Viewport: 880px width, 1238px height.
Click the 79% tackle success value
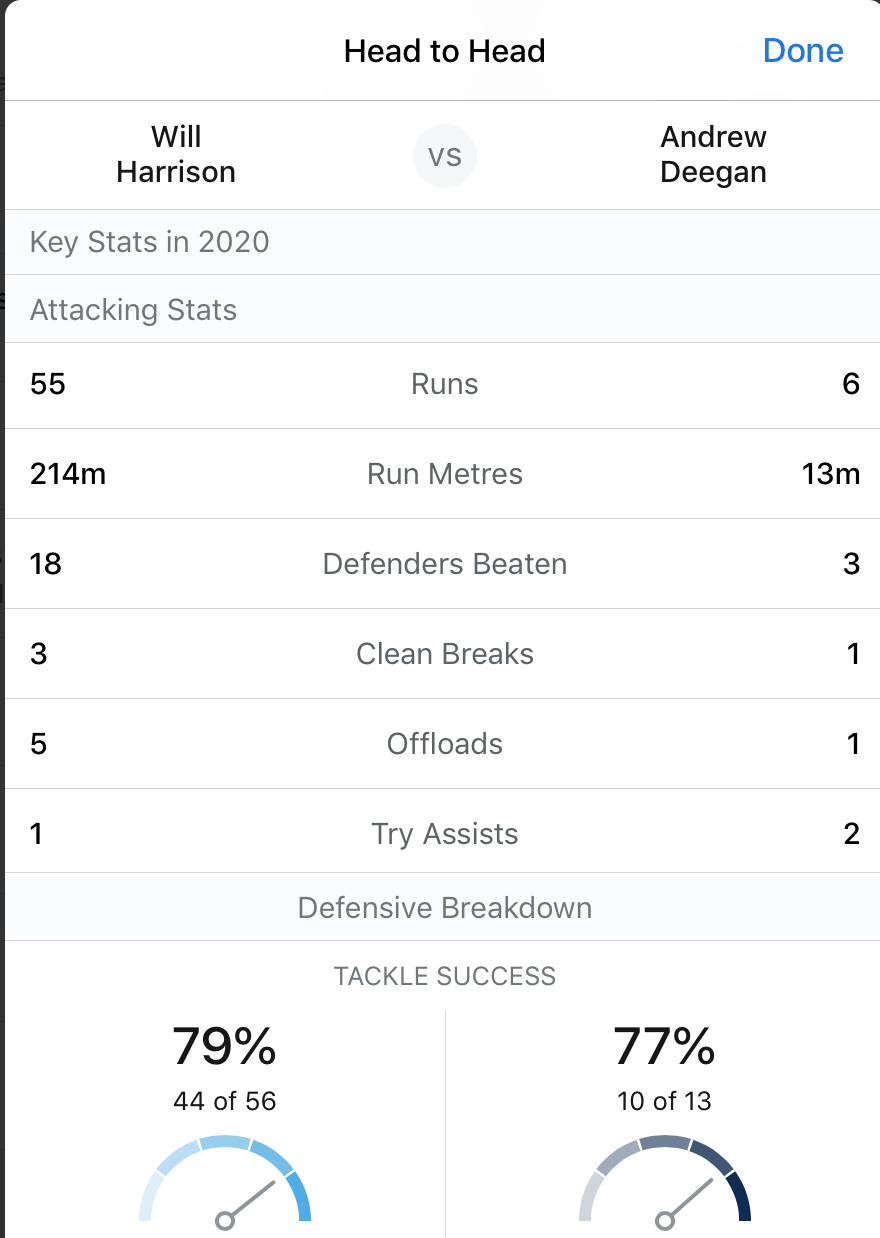(x=225, y=1046)
